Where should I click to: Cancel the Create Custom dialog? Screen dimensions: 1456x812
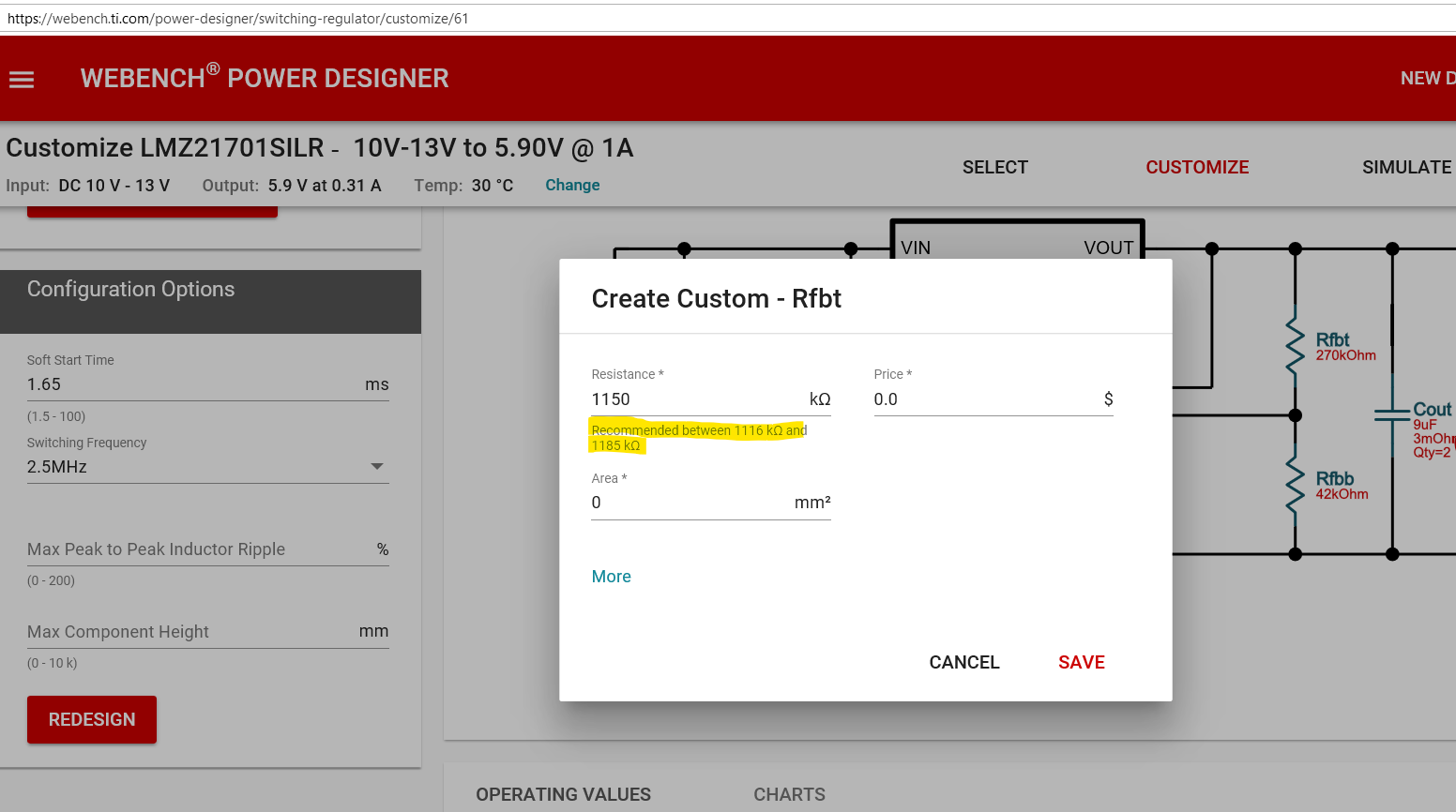[964, 662]
